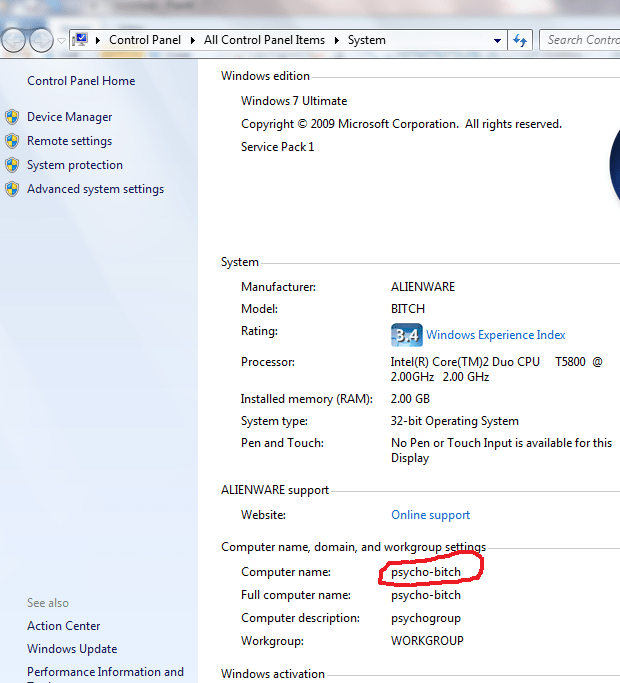Image resolution: width=620 pixels, height=683 pixels.
Task: Click the 32-bit Operating System text
Action: pyautogui.click(x=454, y=421)
